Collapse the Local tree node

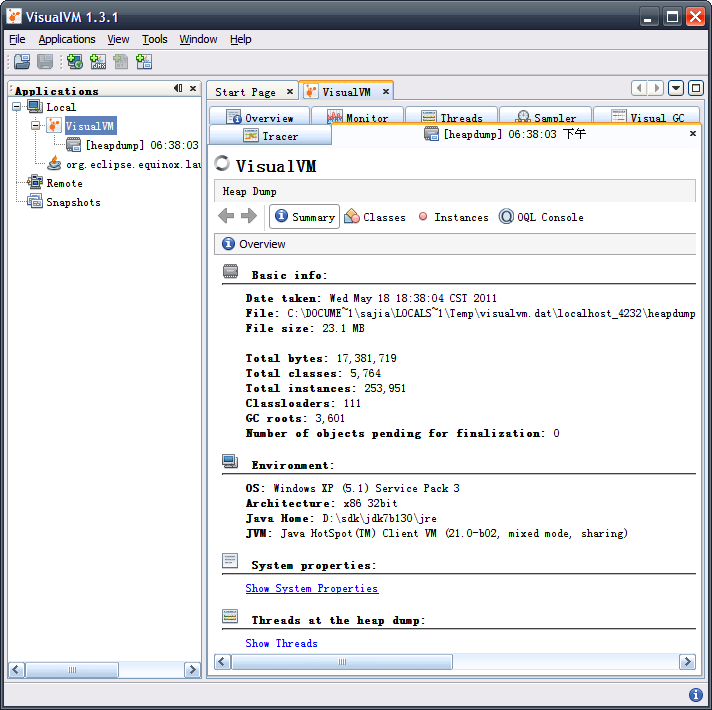[x=17, y=107]
